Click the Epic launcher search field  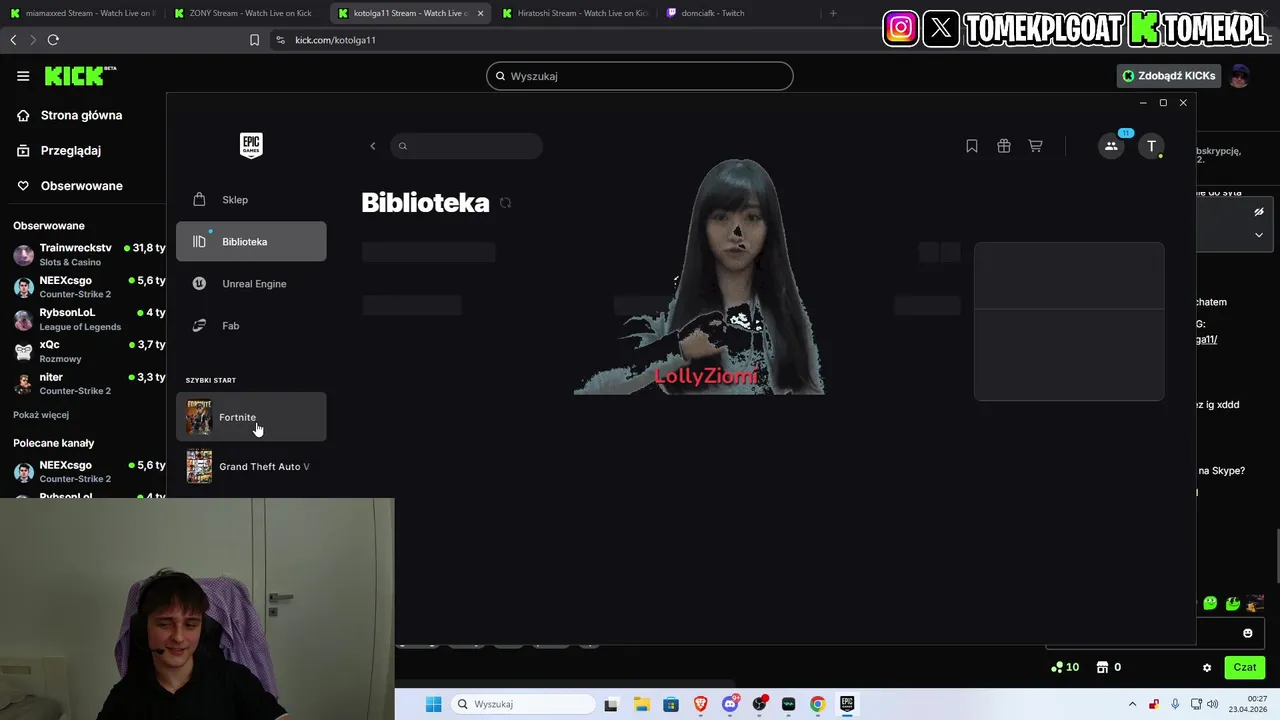click(466, 146)
